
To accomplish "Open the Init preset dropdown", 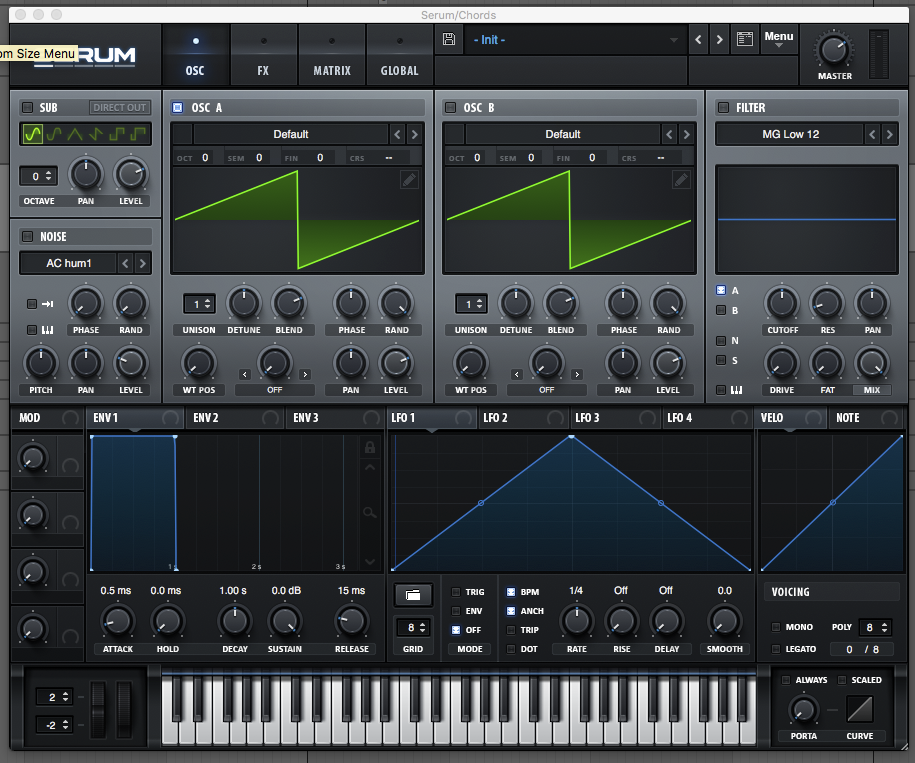I will (575, 40).
